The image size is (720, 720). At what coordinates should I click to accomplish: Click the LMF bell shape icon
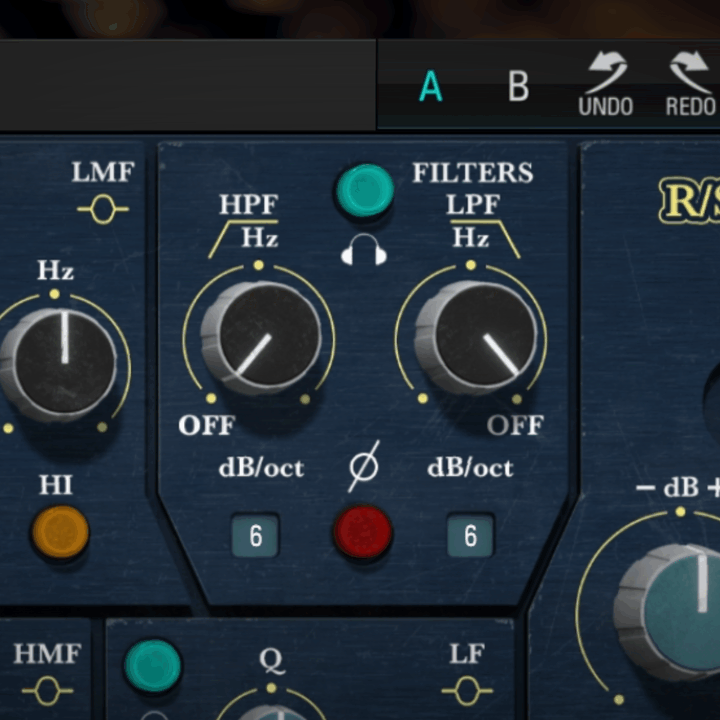[x=102, y=210]
